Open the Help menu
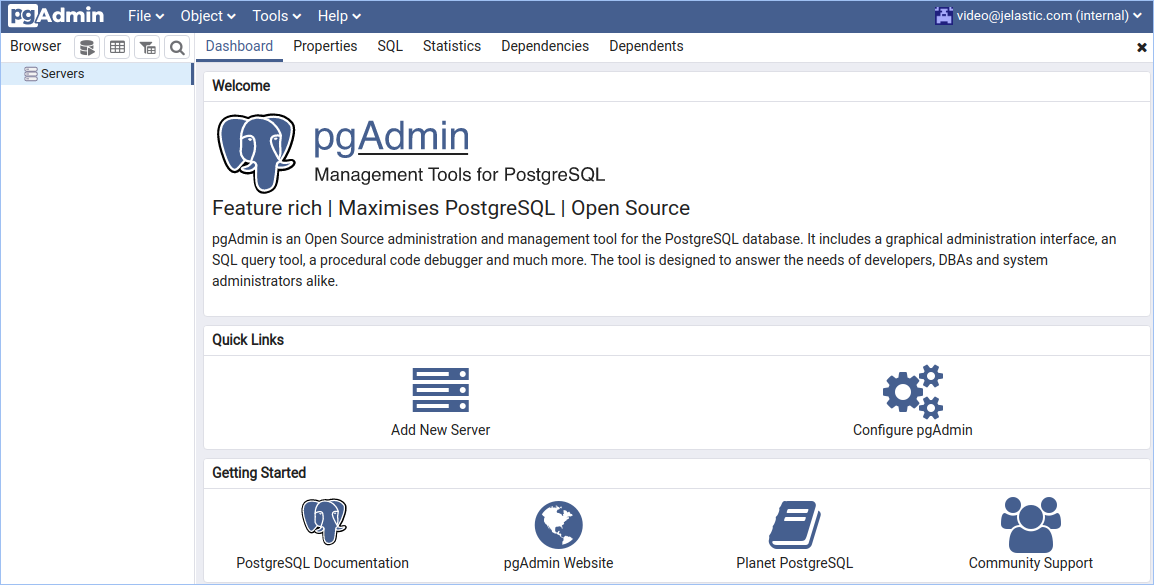 [339, 15]
